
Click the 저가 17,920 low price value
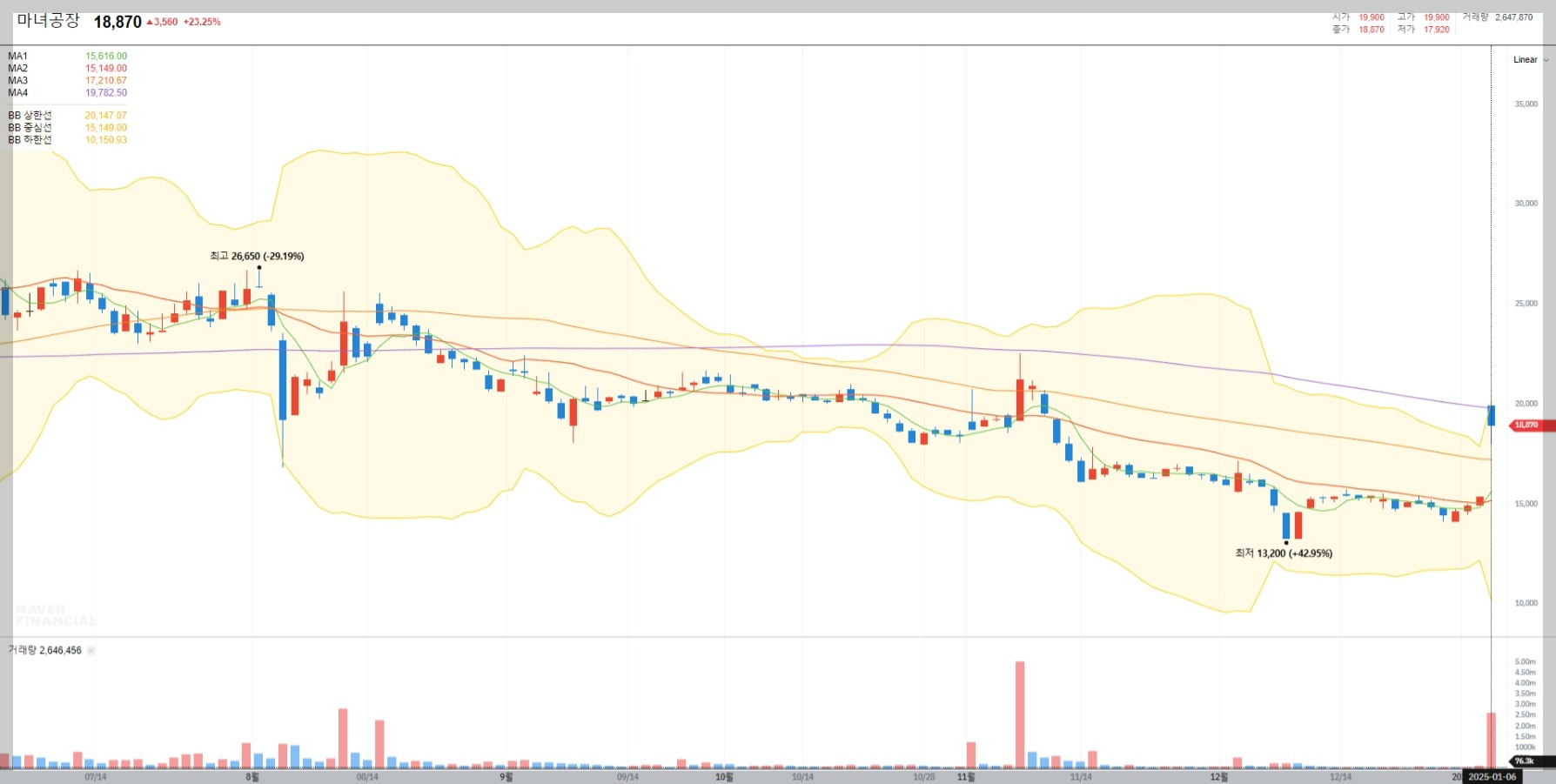pyautogui.click(x=1437, y=30)
